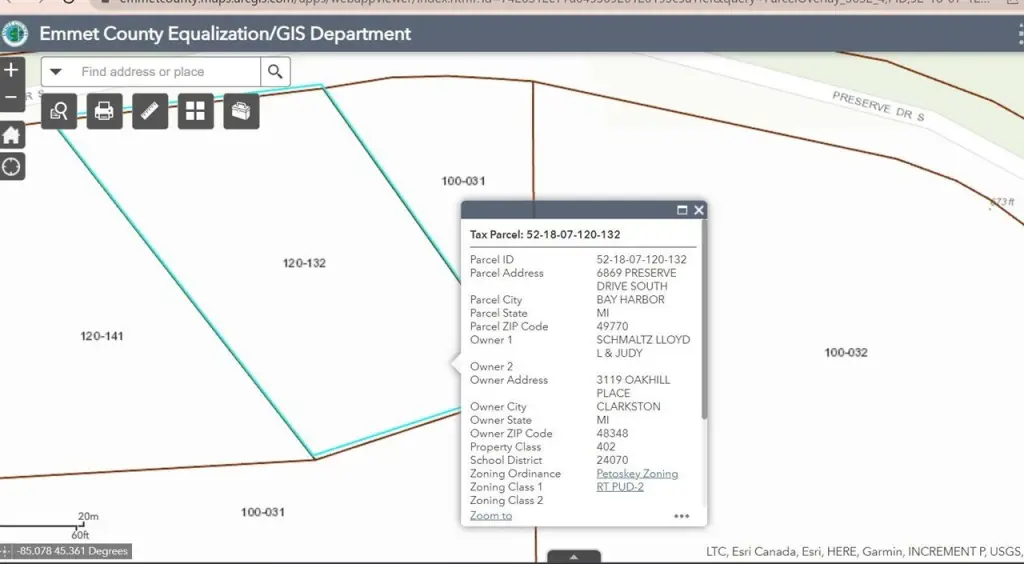Open the Print widget

point(104,111)
